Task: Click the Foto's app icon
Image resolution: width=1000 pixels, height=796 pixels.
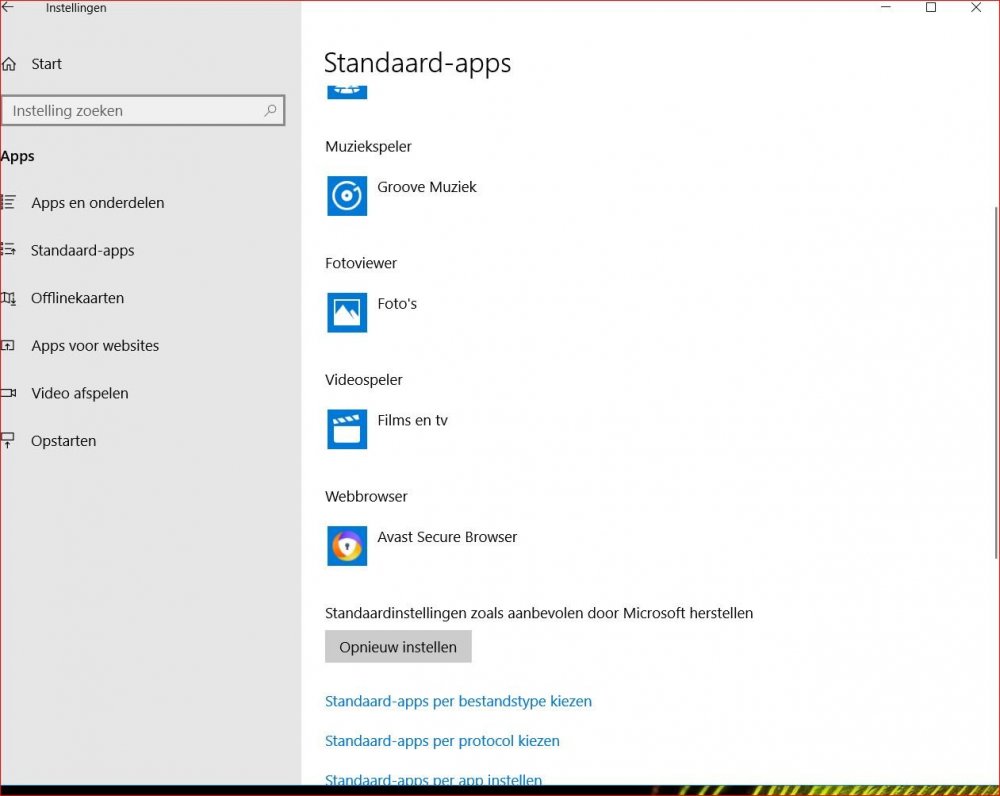Action: pyautogui.click(x=347, y=313)
